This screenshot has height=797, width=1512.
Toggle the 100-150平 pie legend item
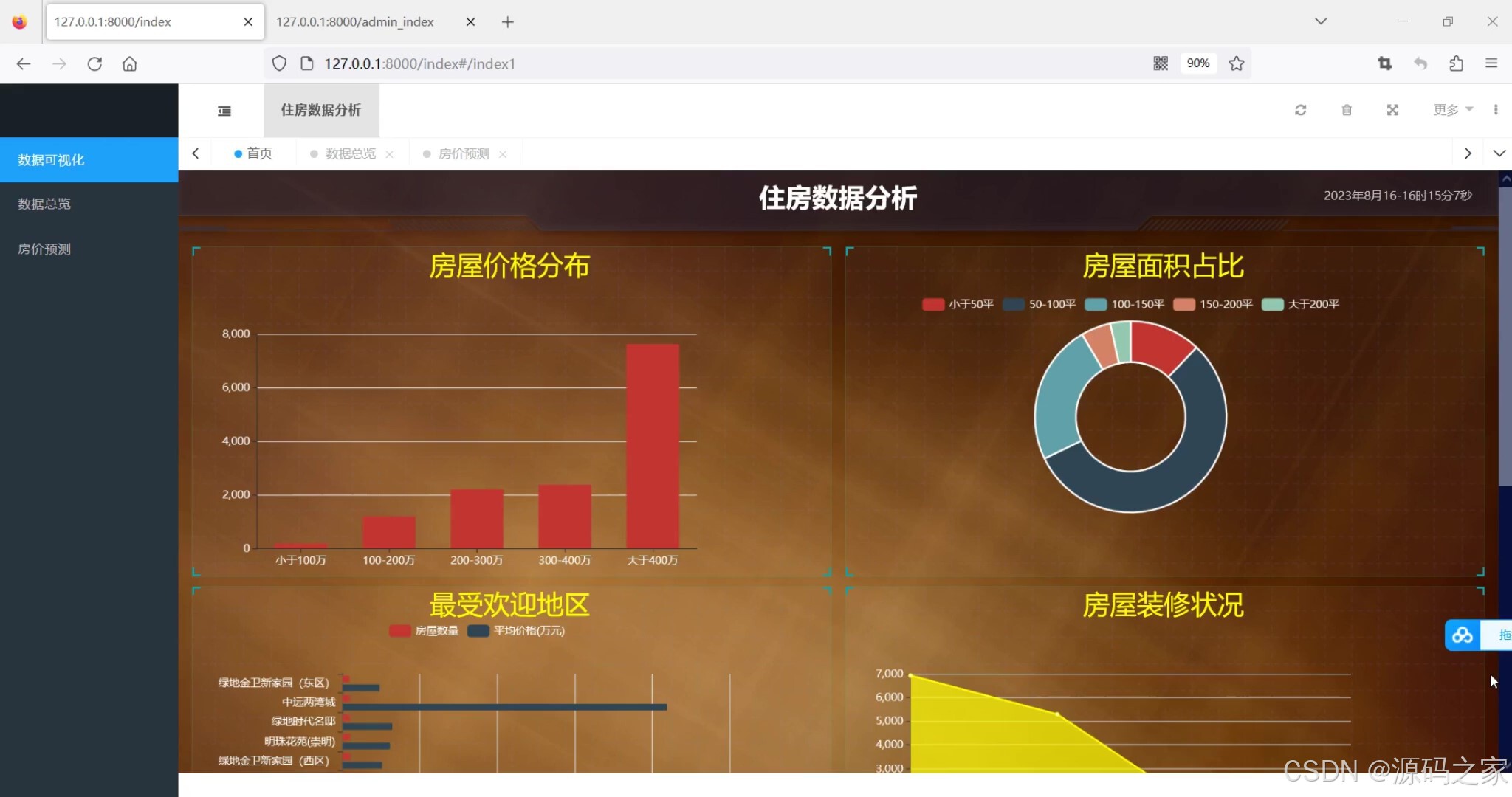pyautogui.click(x=1124, y=304)
